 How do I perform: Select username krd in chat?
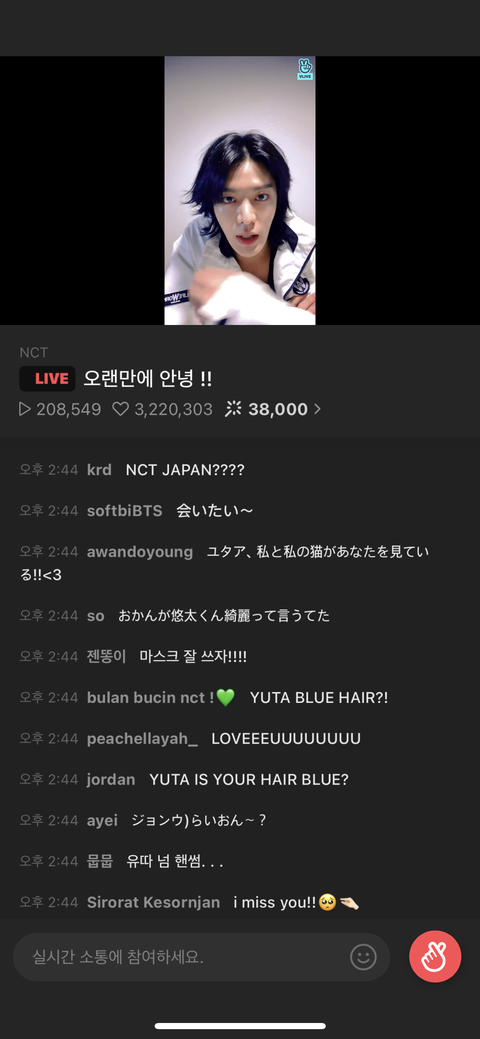(99, 470)
